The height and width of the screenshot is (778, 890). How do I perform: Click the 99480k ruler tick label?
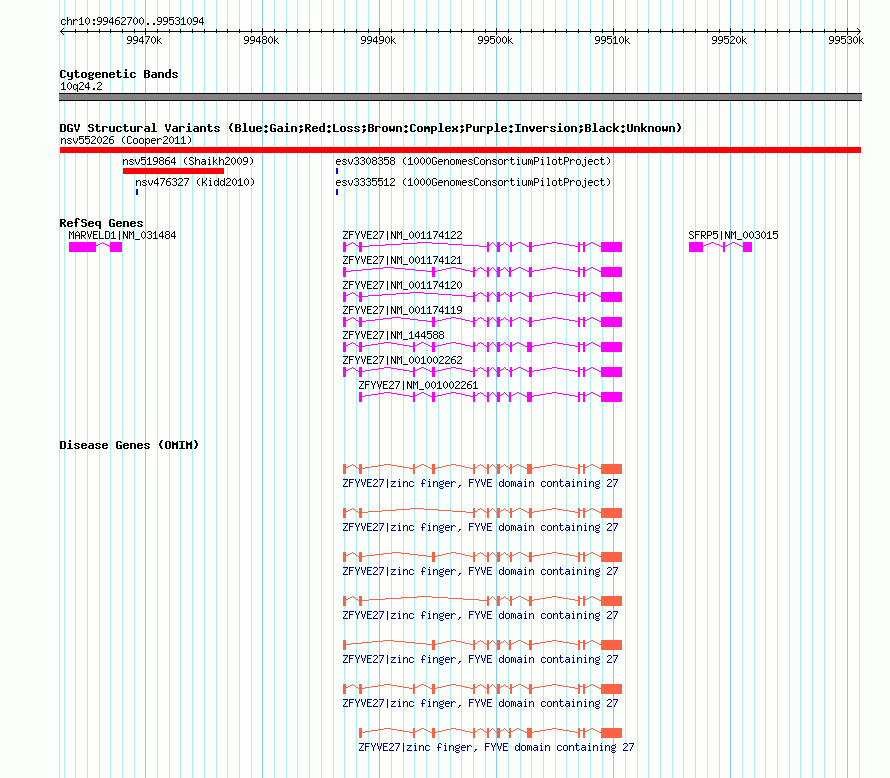[261, 40]
